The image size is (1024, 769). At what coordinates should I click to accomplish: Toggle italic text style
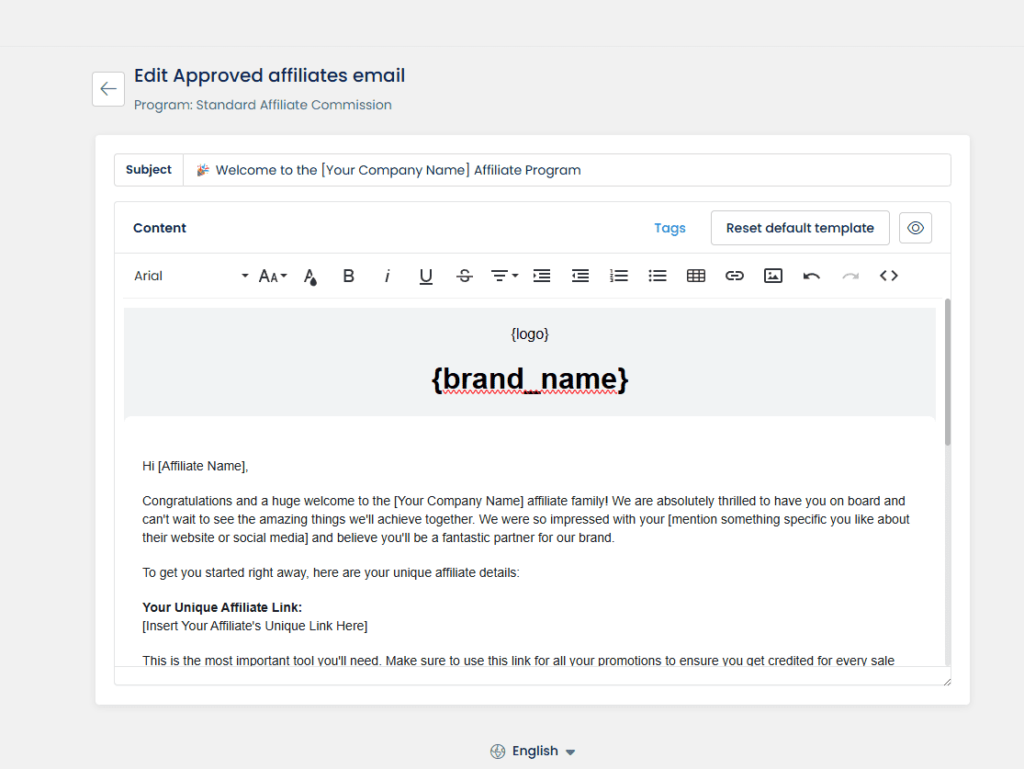[x=387, y=276]
